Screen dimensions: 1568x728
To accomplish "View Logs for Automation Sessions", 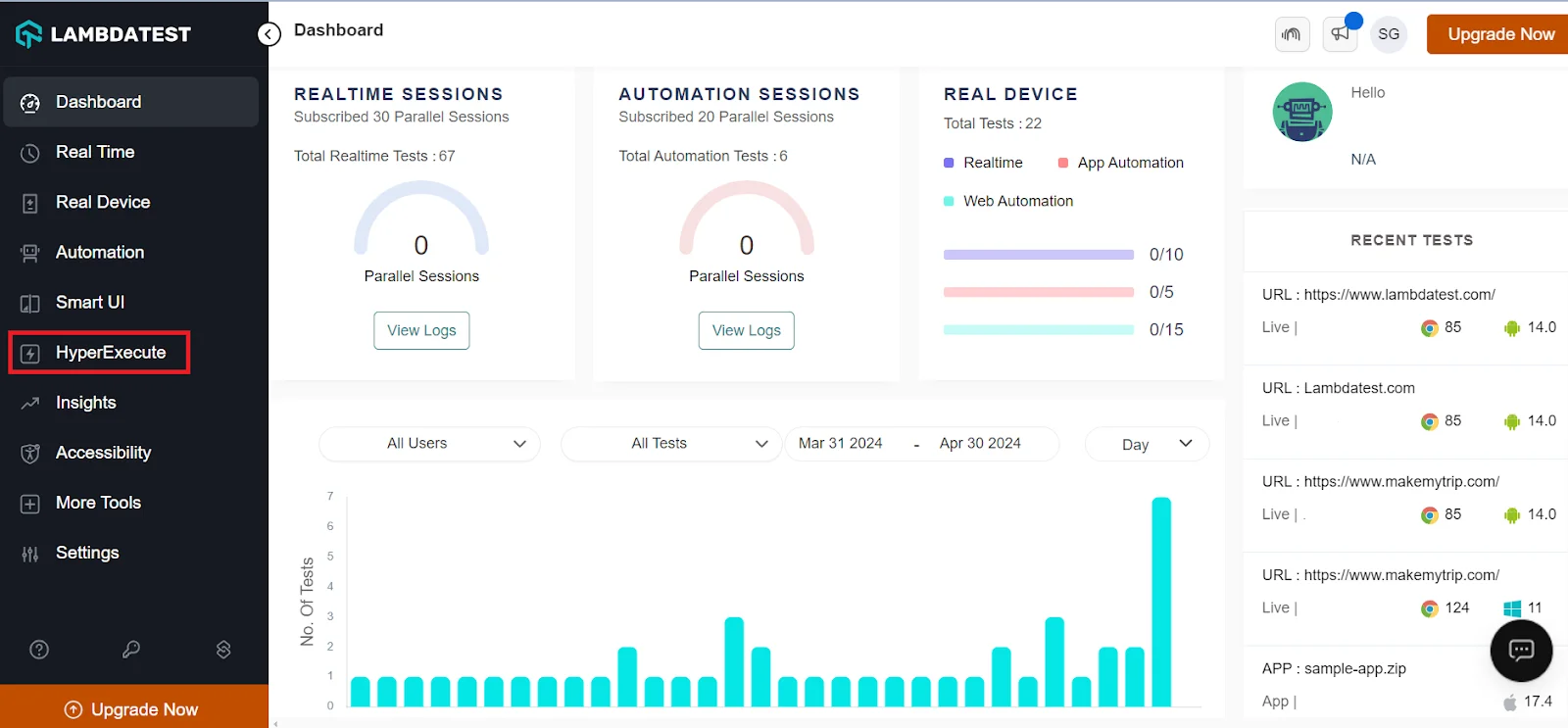I will (747, 330).
